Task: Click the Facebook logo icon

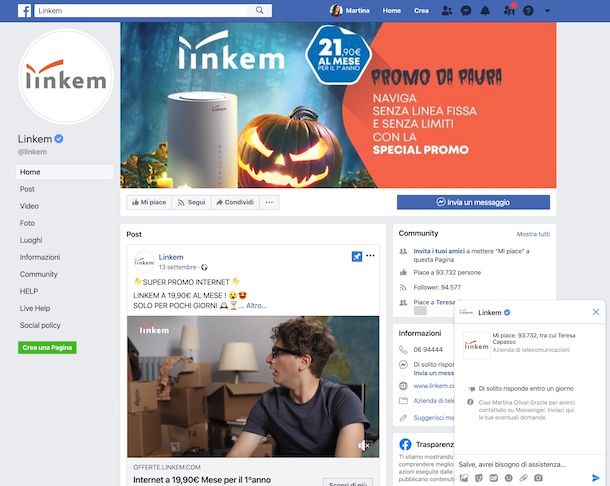Action: point(24,11)
